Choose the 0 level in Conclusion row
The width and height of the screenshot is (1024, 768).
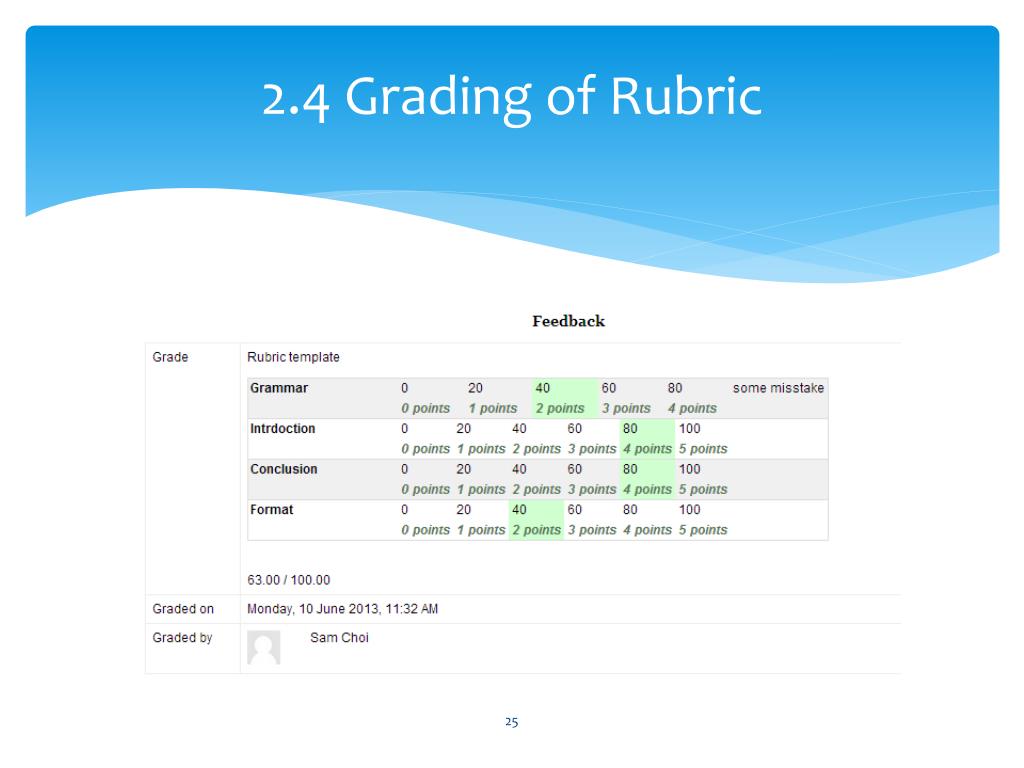click(425, 479)
